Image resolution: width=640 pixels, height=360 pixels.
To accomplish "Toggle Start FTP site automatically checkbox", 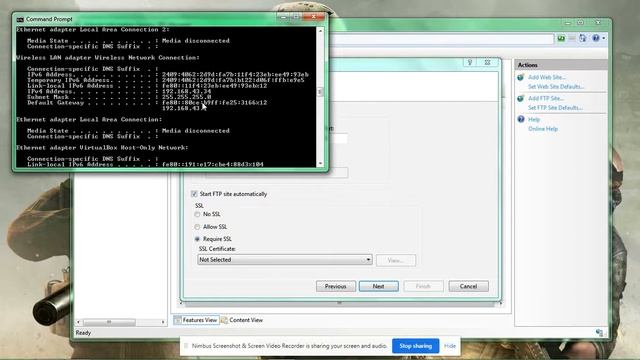I will tap(194, 194).
